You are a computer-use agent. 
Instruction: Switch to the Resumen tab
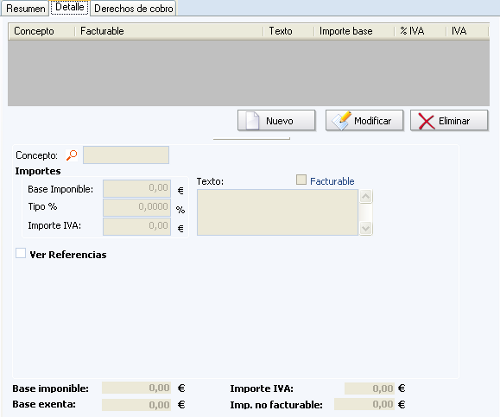click(x=25, y=8)
